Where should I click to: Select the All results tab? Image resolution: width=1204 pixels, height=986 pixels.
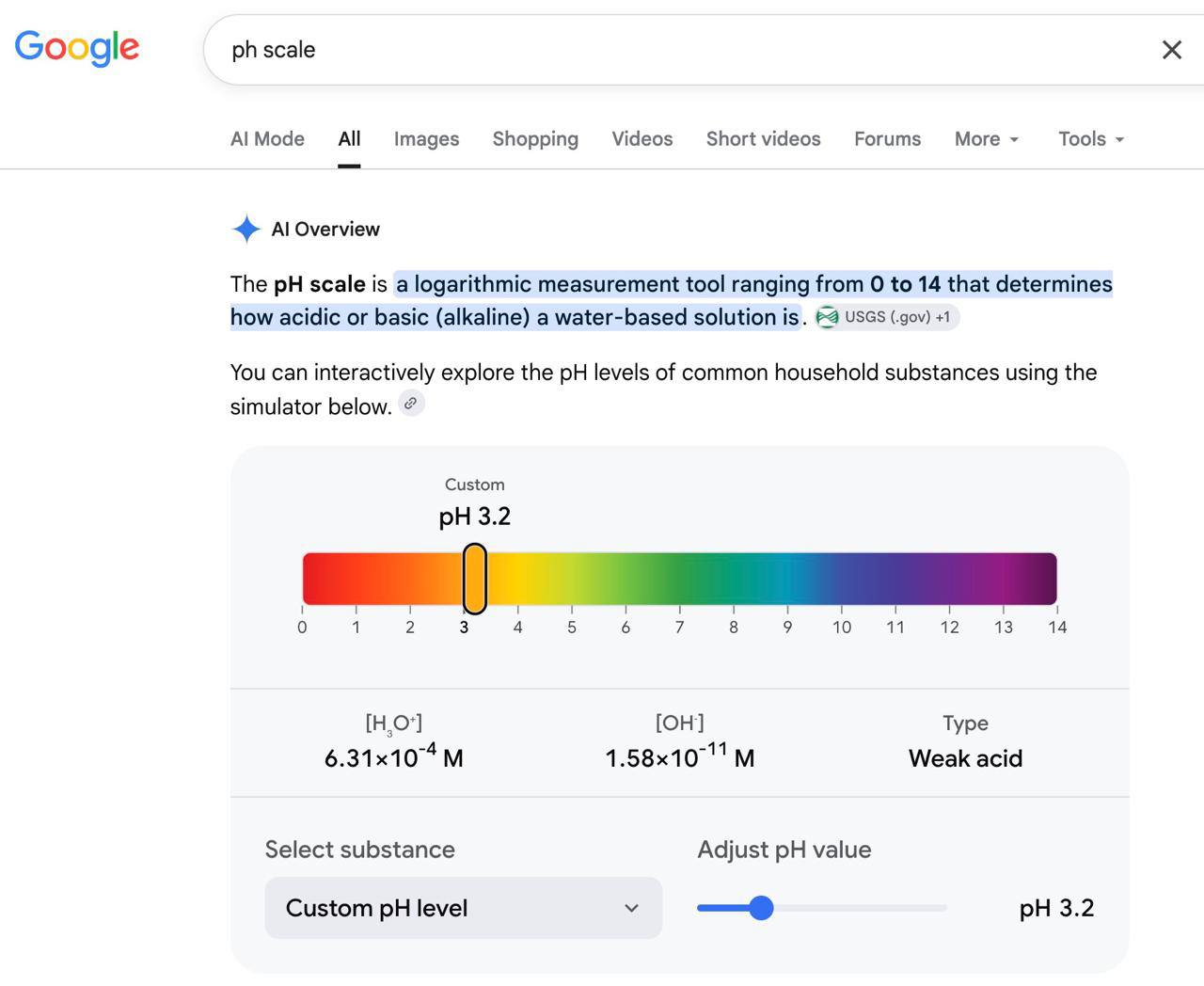click(349, 138)
